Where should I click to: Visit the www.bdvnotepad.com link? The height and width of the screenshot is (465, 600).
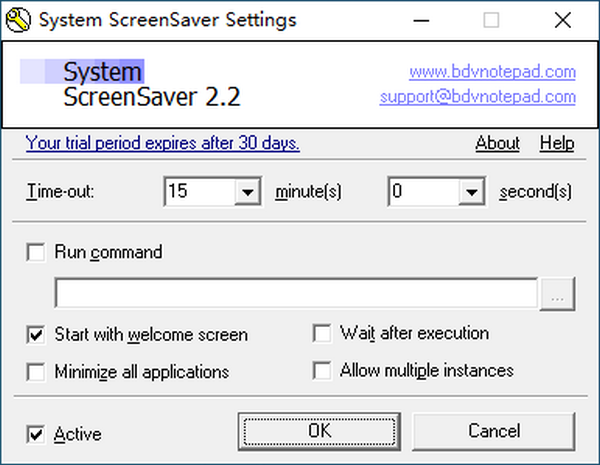[492, 71]
